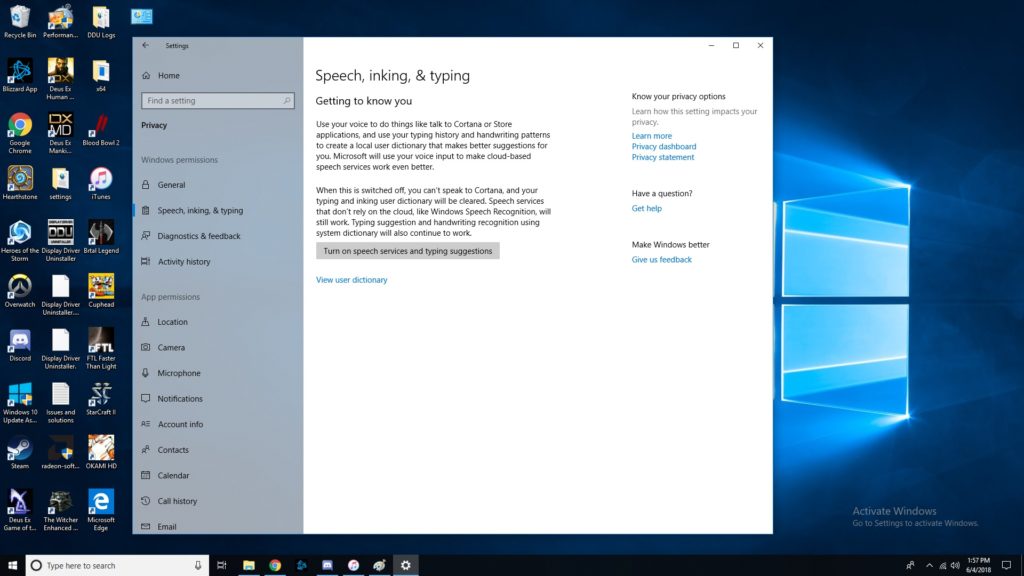This screenshot has height=576, width=1024.
Task: Open the Start menu
Action: 12,565
